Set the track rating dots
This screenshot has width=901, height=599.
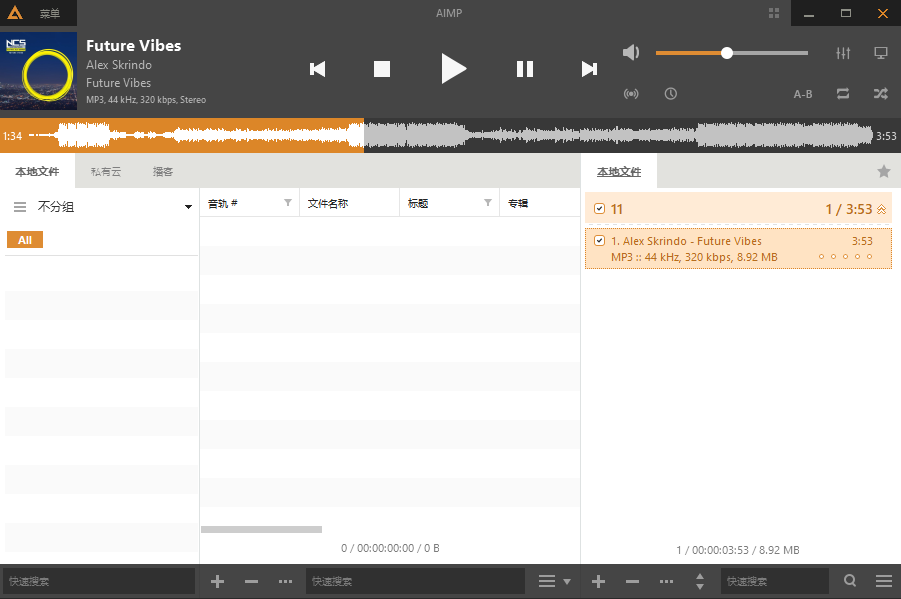(x=845, y=256)
